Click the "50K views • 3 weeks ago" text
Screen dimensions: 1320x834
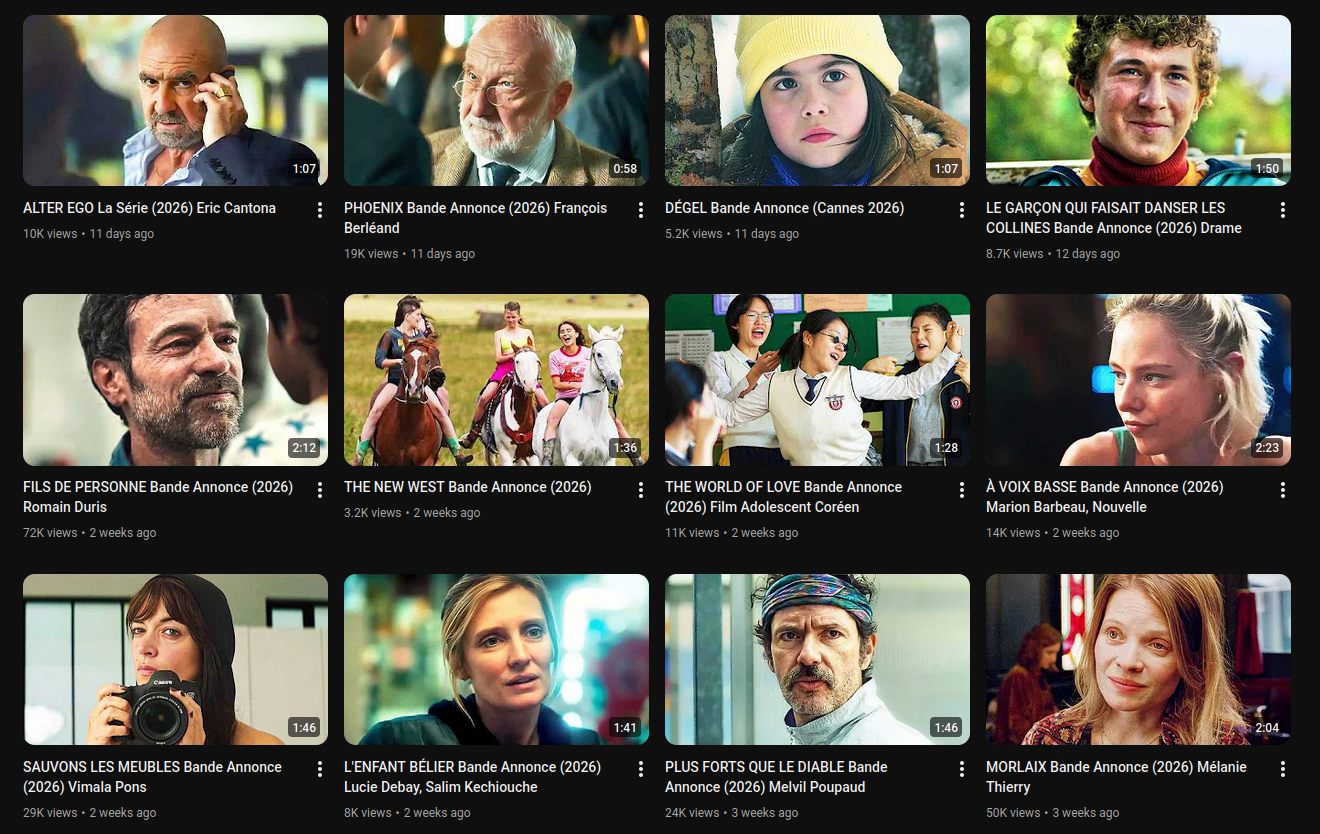[x=1053, y=813]
